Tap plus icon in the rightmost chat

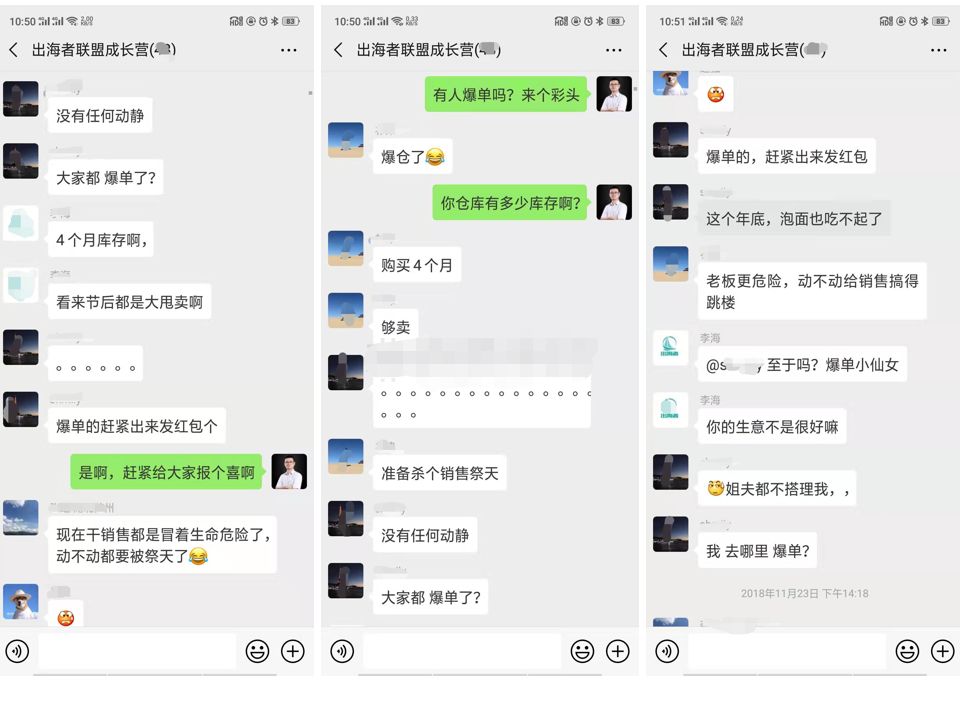point(943,651)
